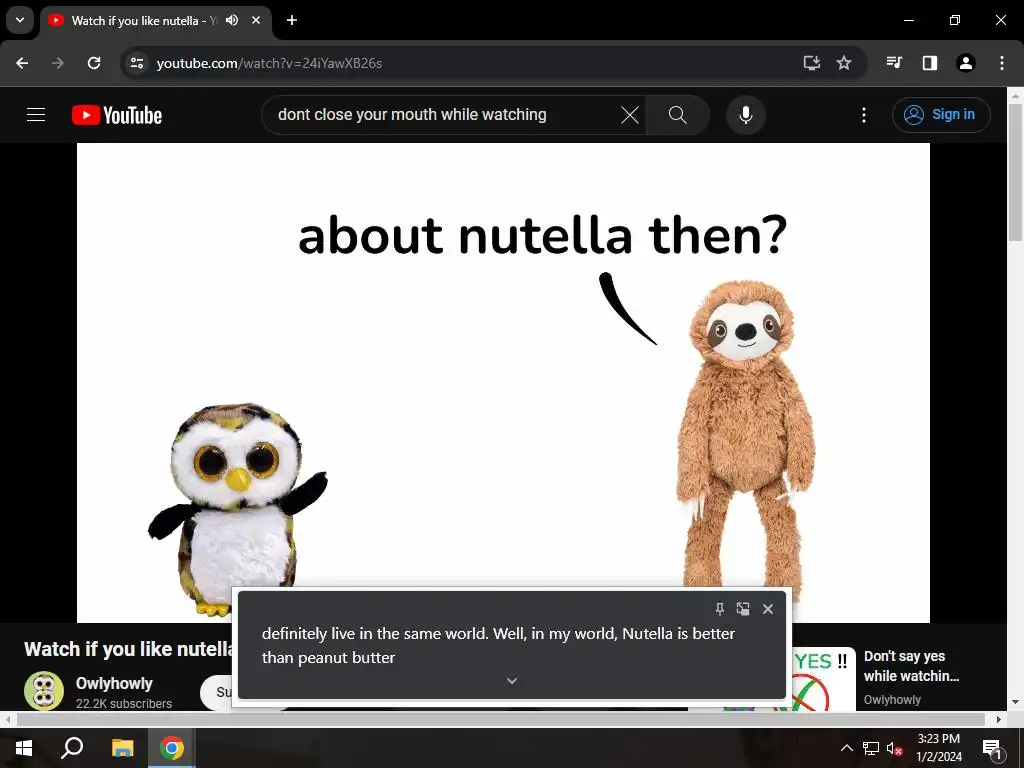This screenshot has width=1024, height=768.
Task: Submit search with magnifier button
Action: tap(678, 115)
